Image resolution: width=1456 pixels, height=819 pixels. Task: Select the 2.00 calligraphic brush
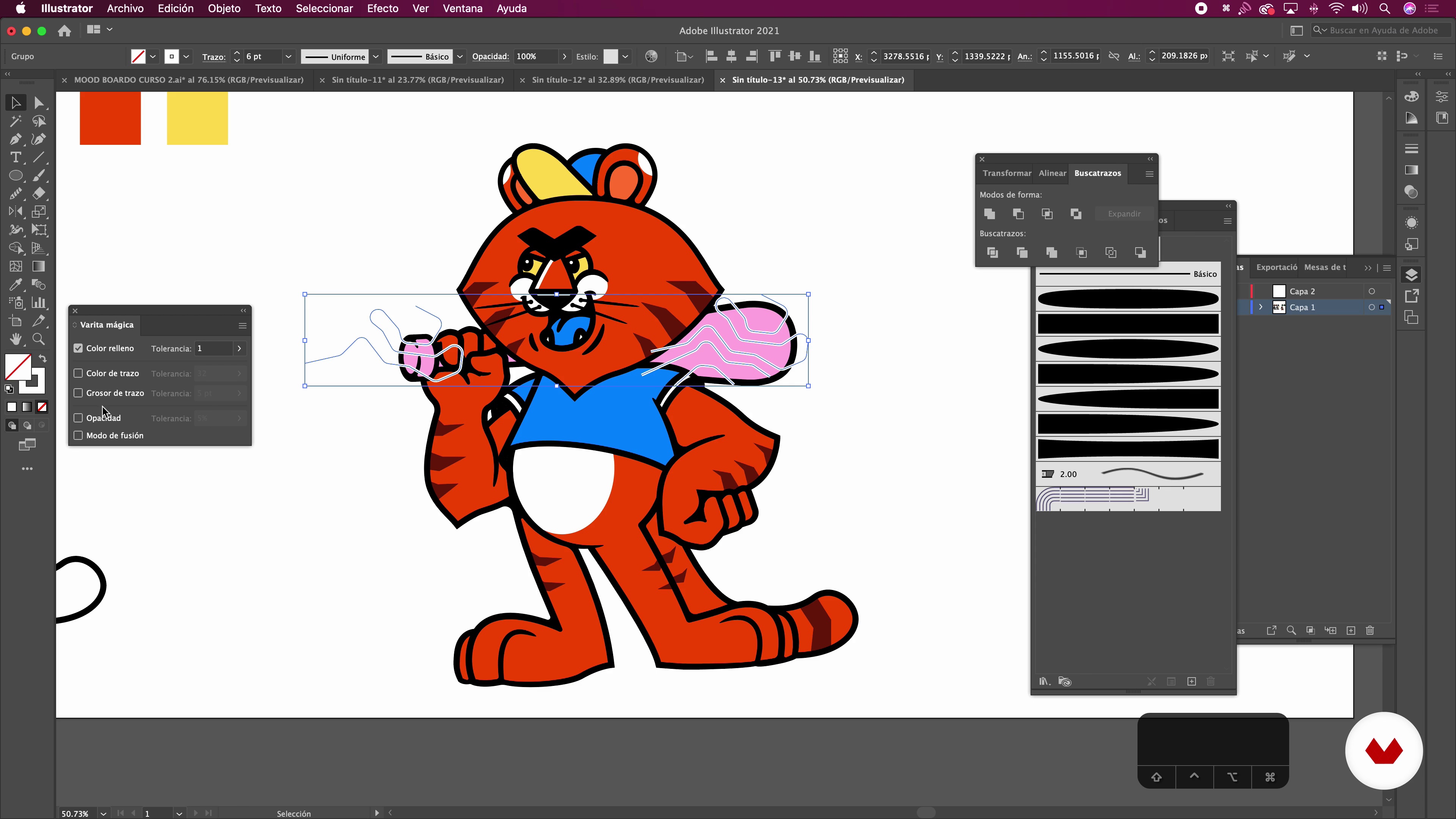click(x=1128, y=474)
